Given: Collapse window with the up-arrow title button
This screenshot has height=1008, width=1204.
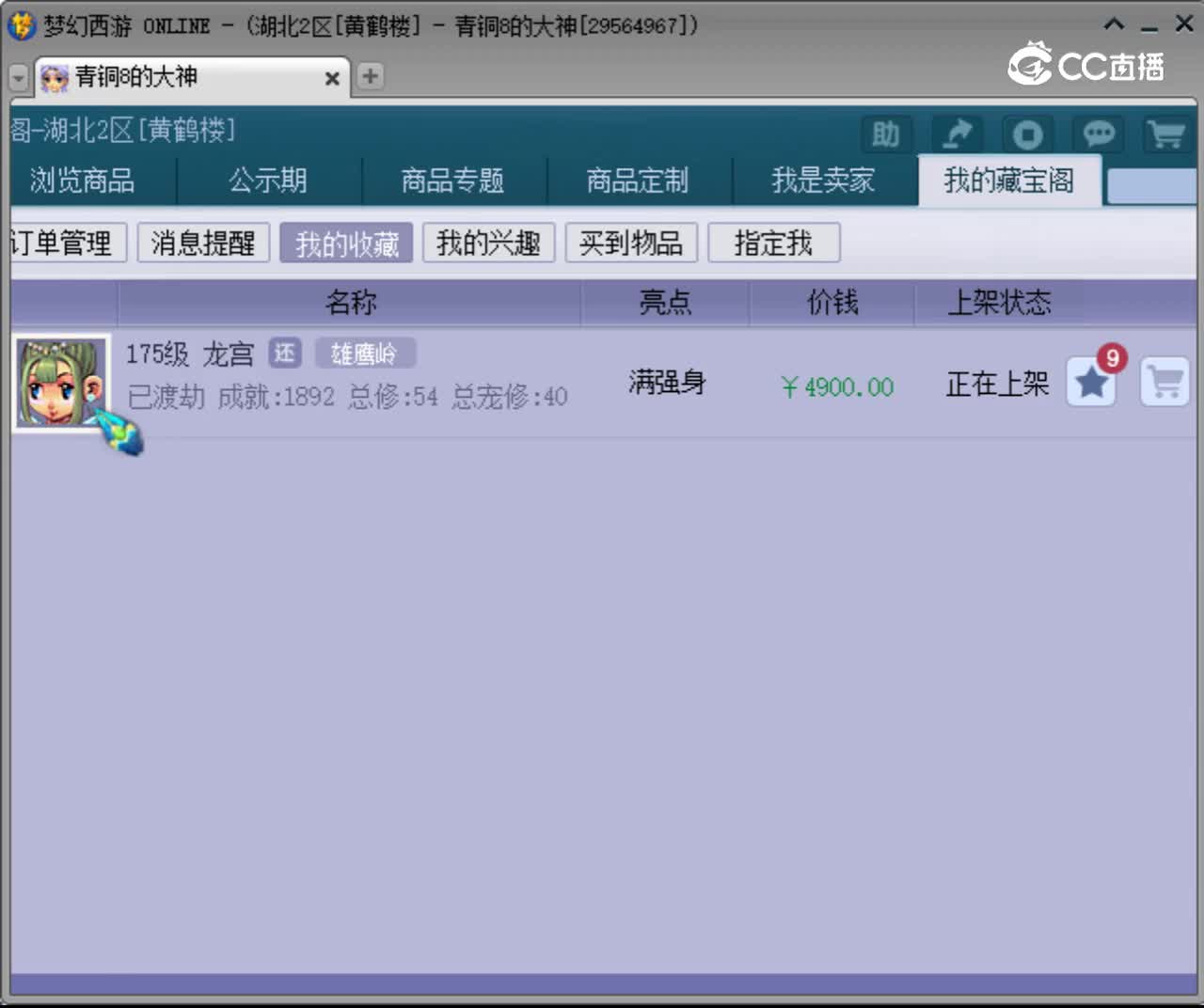Looking at the screenshot, I should (1115, 25).
